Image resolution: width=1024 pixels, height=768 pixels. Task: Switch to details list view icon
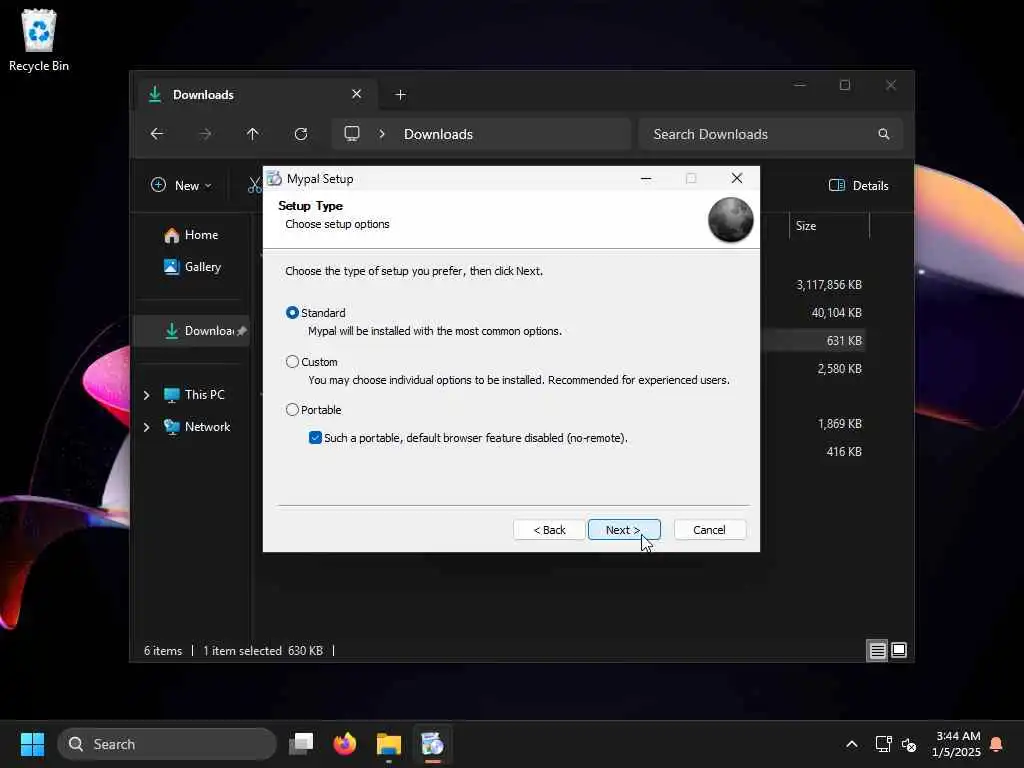(x=877, y=650)
